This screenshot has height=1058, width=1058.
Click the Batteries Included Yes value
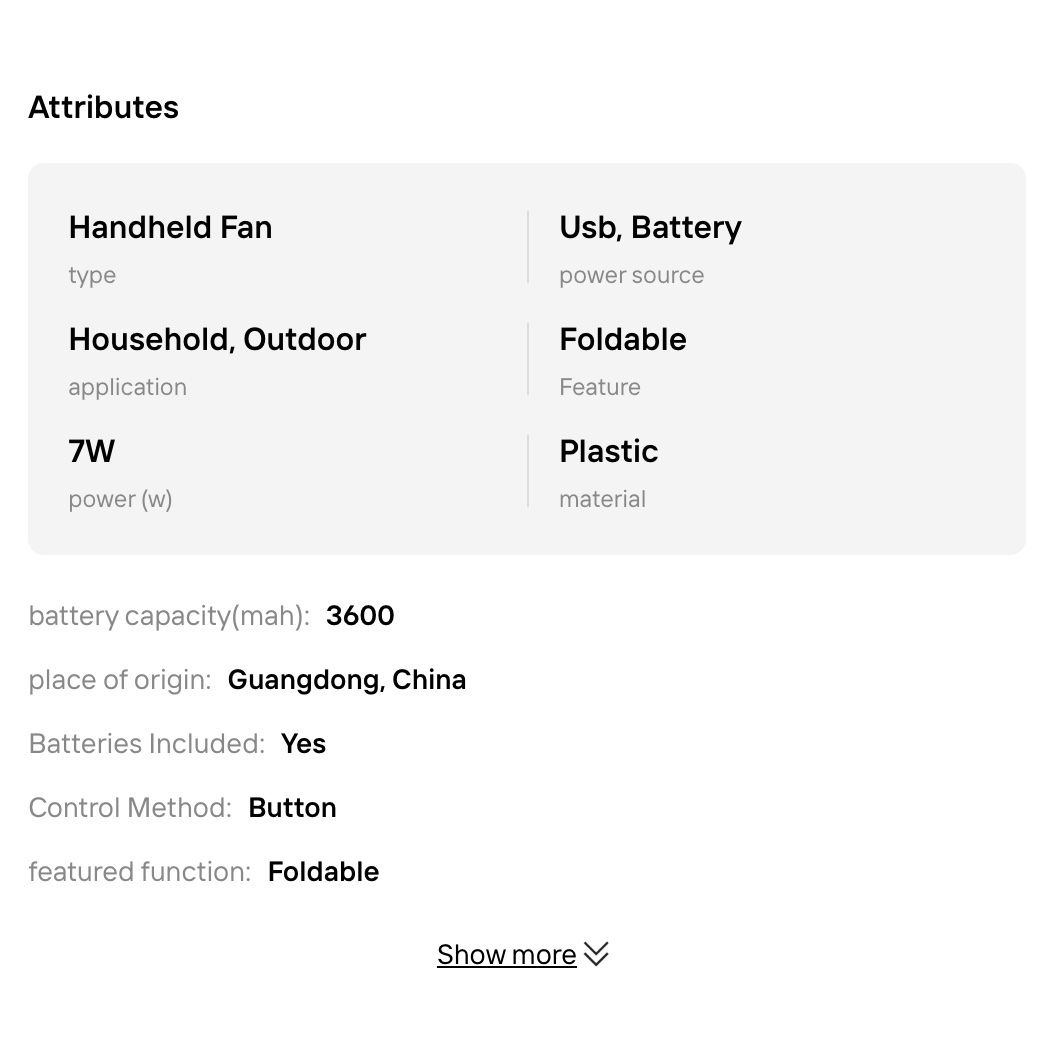303,743
